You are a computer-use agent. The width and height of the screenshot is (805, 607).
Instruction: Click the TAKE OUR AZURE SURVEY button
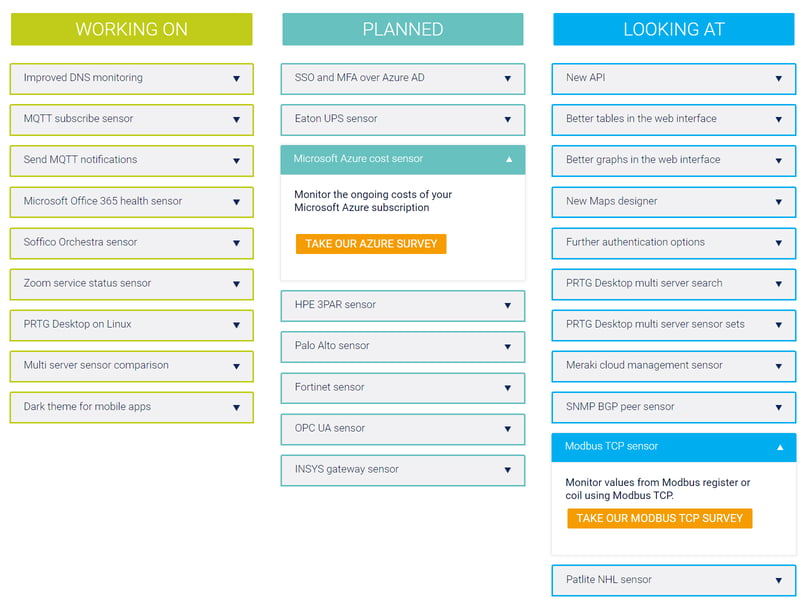pos(369,242)
